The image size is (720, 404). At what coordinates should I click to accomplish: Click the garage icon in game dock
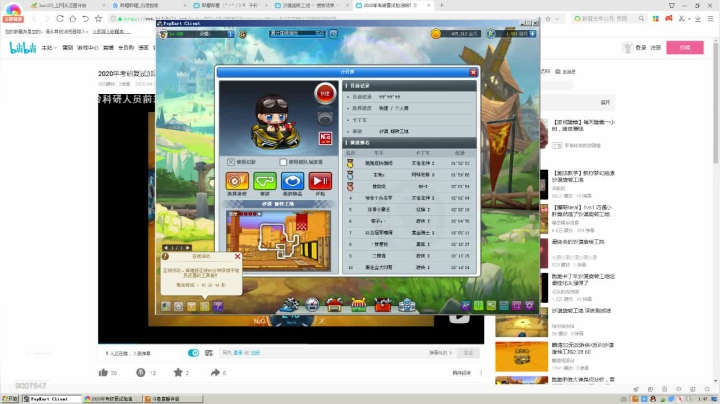pos(334,304)
